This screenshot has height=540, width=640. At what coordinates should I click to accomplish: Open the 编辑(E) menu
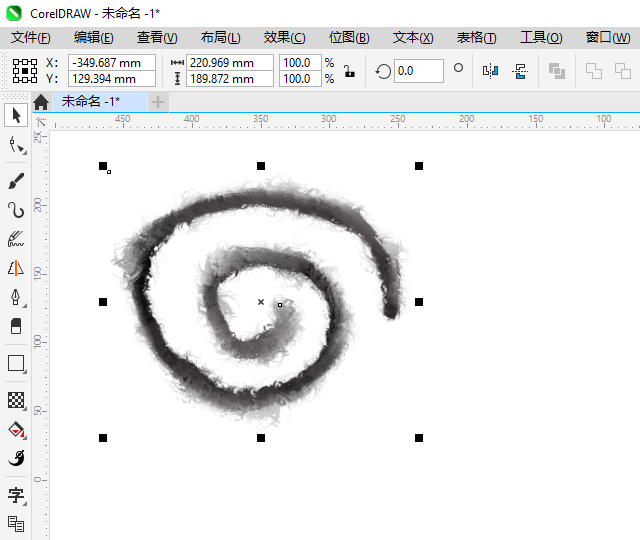tap(93, 38)
